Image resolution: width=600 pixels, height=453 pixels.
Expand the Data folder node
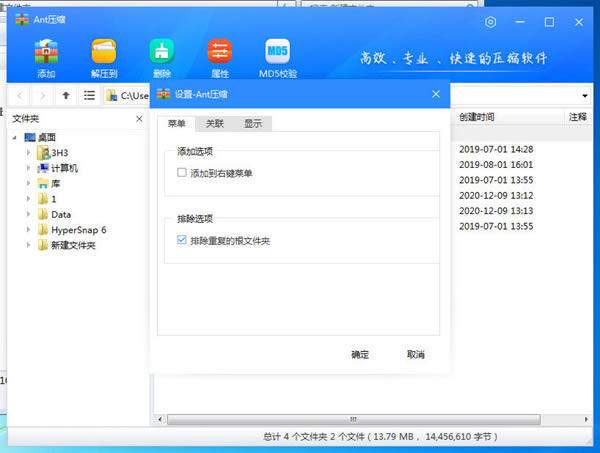[29, 214]
